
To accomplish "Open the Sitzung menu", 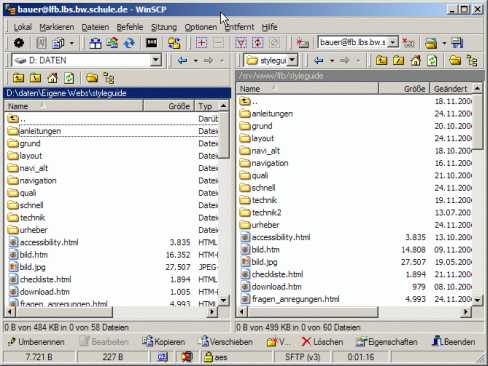I will (164, 27).
